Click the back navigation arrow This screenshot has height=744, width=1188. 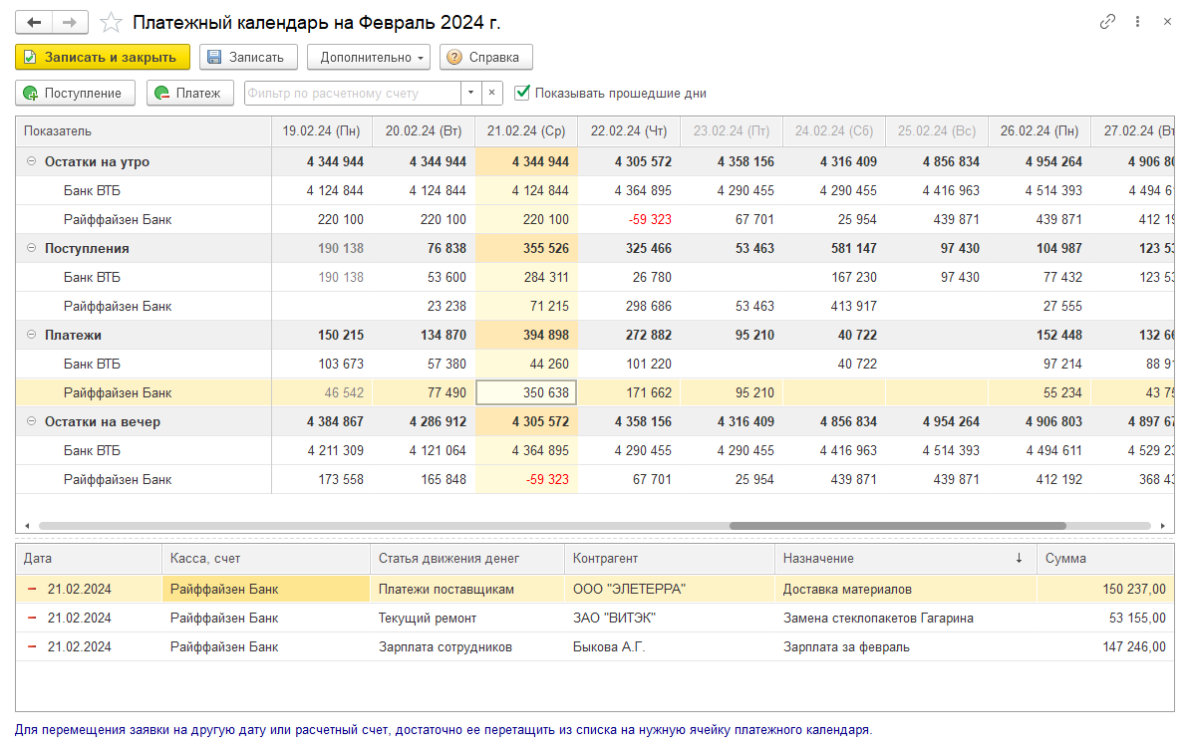point(34,22)
